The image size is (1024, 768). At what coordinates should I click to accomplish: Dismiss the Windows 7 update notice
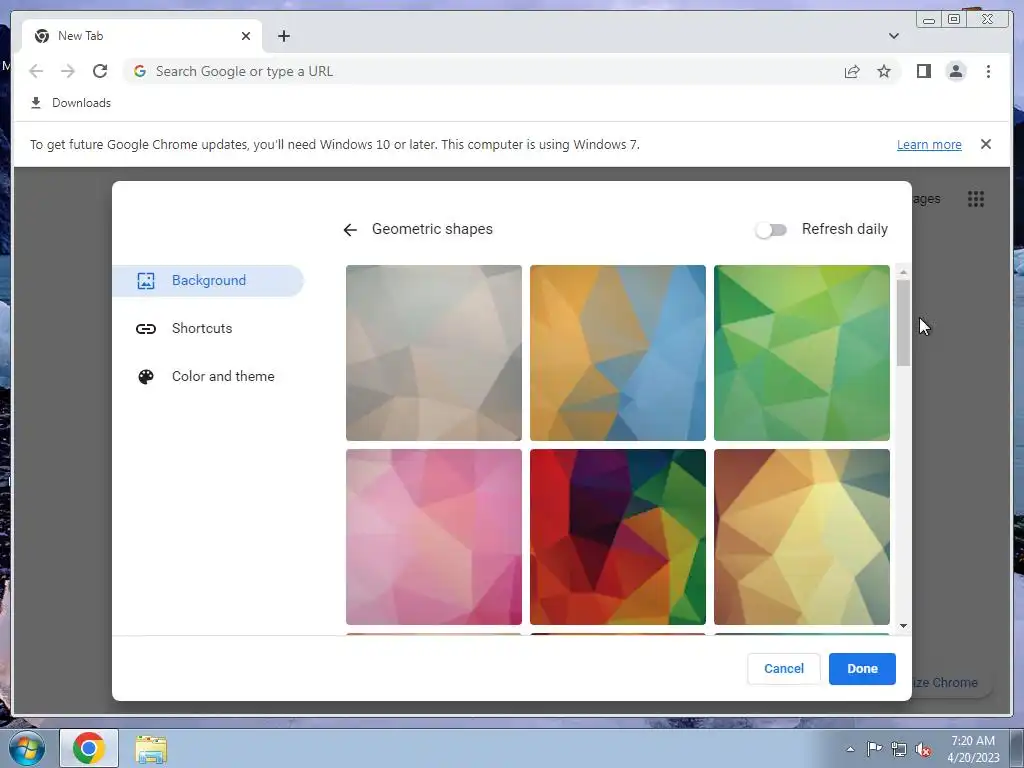click(986, 144)
